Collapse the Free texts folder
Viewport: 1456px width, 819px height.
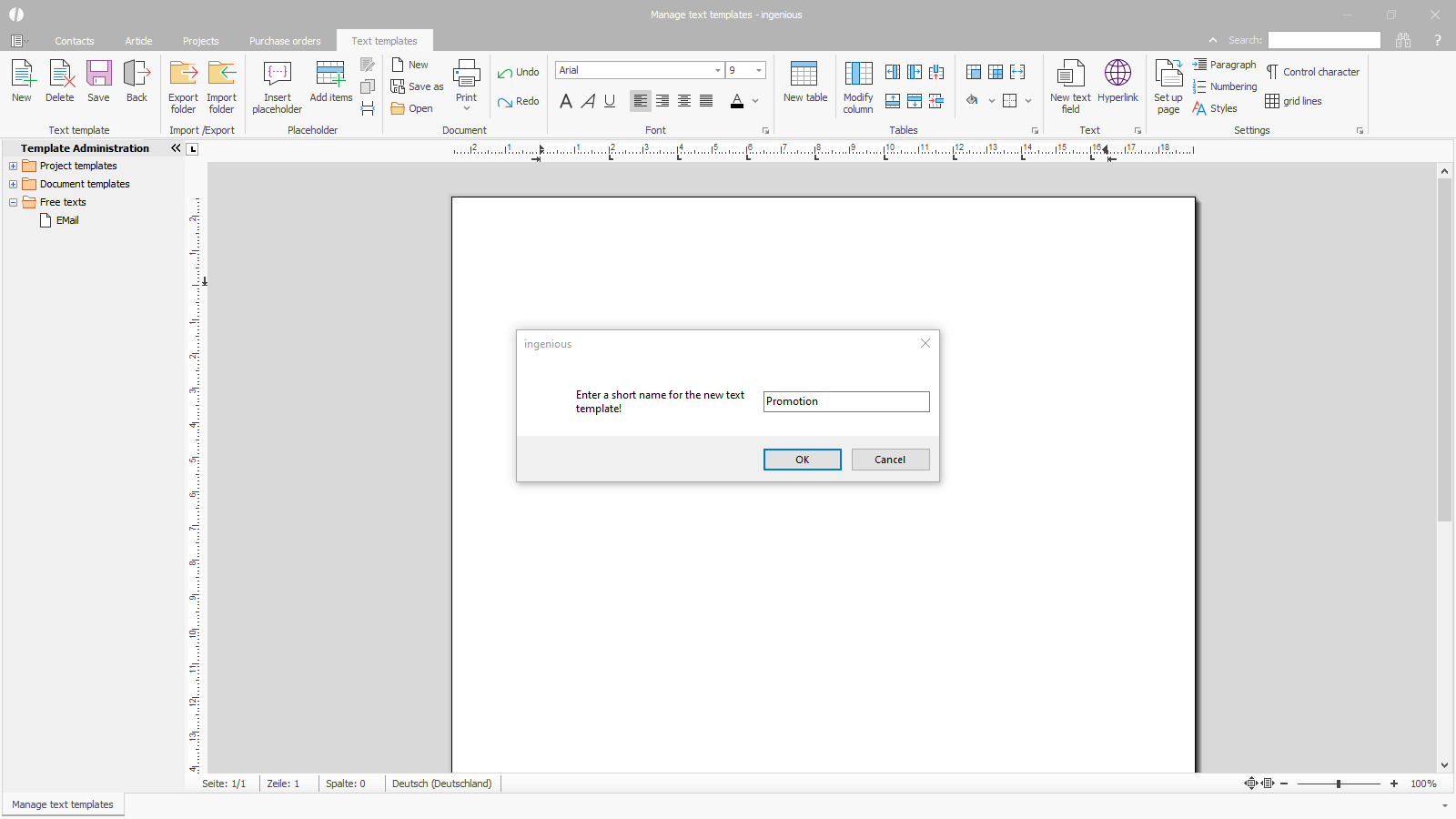14,203
